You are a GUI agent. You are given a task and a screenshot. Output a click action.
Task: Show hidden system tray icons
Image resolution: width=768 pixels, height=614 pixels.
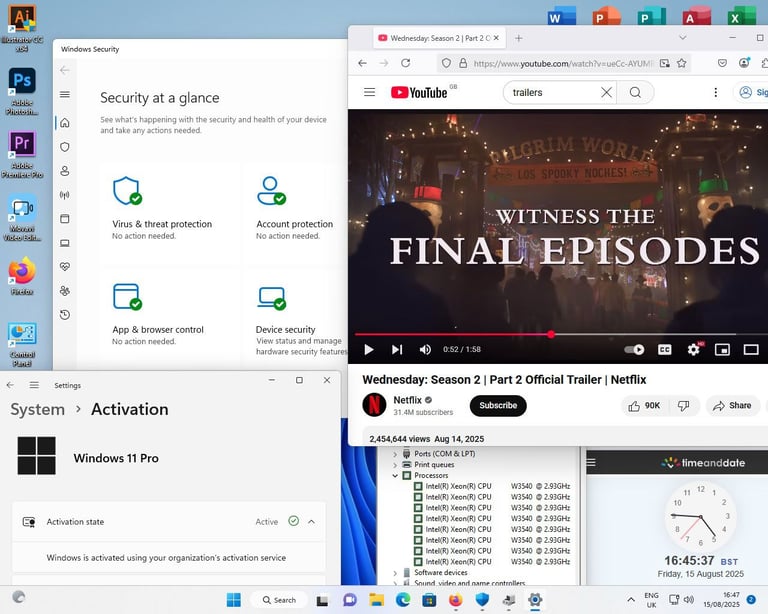[x=631, y=599]
